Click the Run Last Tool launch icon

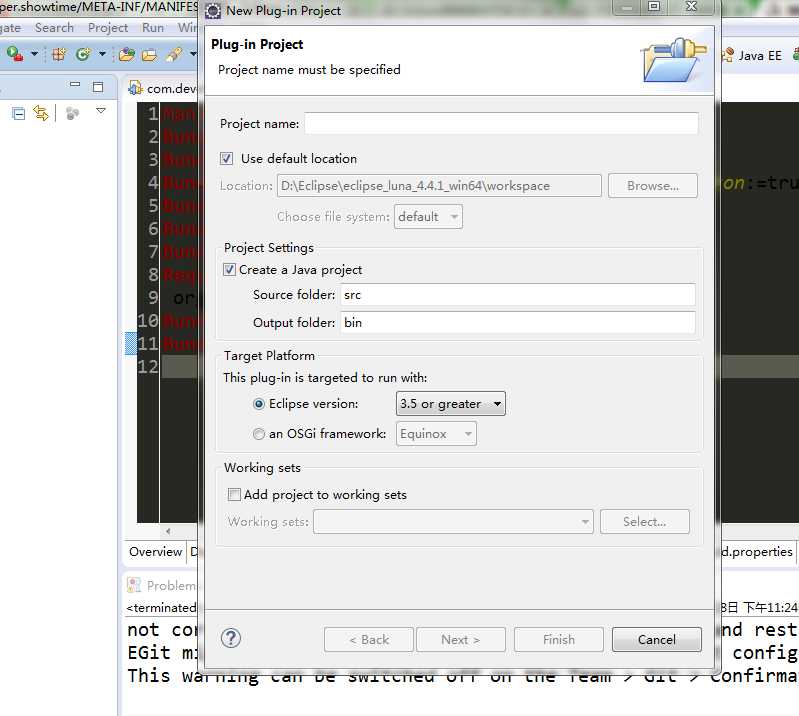[15, 54]
